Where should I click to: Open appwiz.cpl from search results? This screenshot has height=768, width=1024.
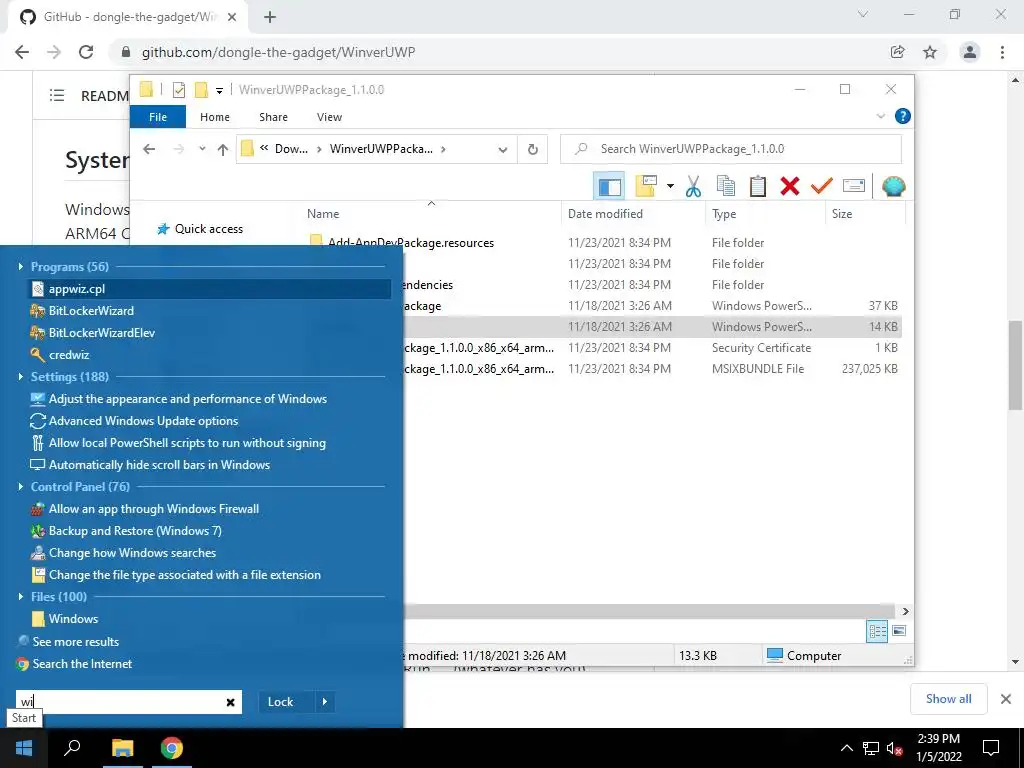(x=209, y=289)
